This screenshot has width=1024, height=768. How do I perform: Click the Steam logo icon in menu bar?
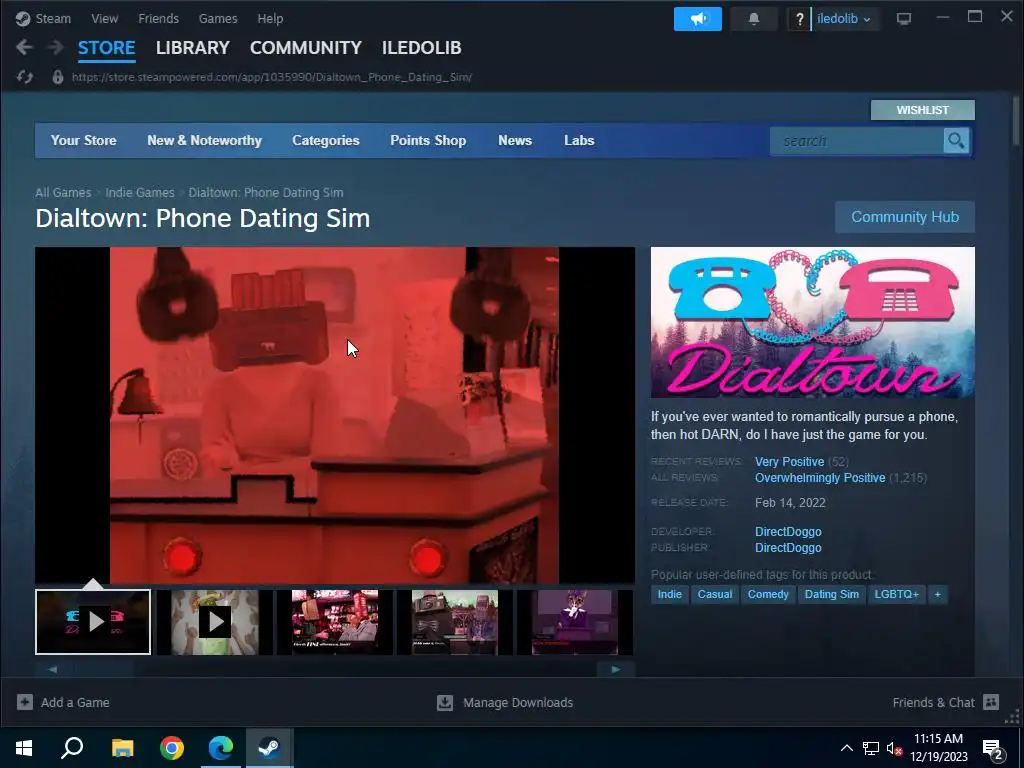coord(23,18)
